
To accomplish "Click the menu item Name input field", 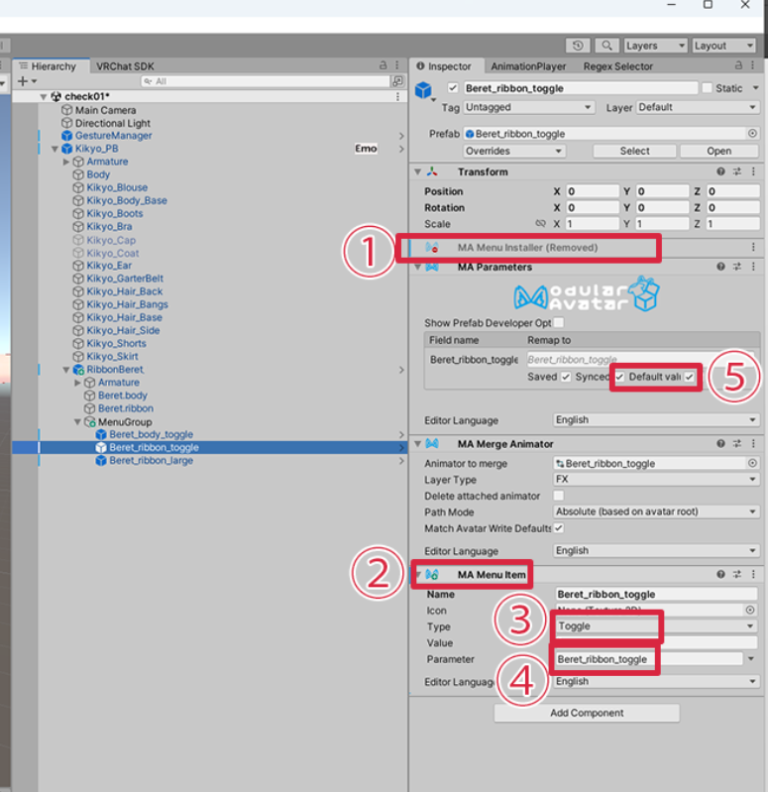I will [656, 594].
